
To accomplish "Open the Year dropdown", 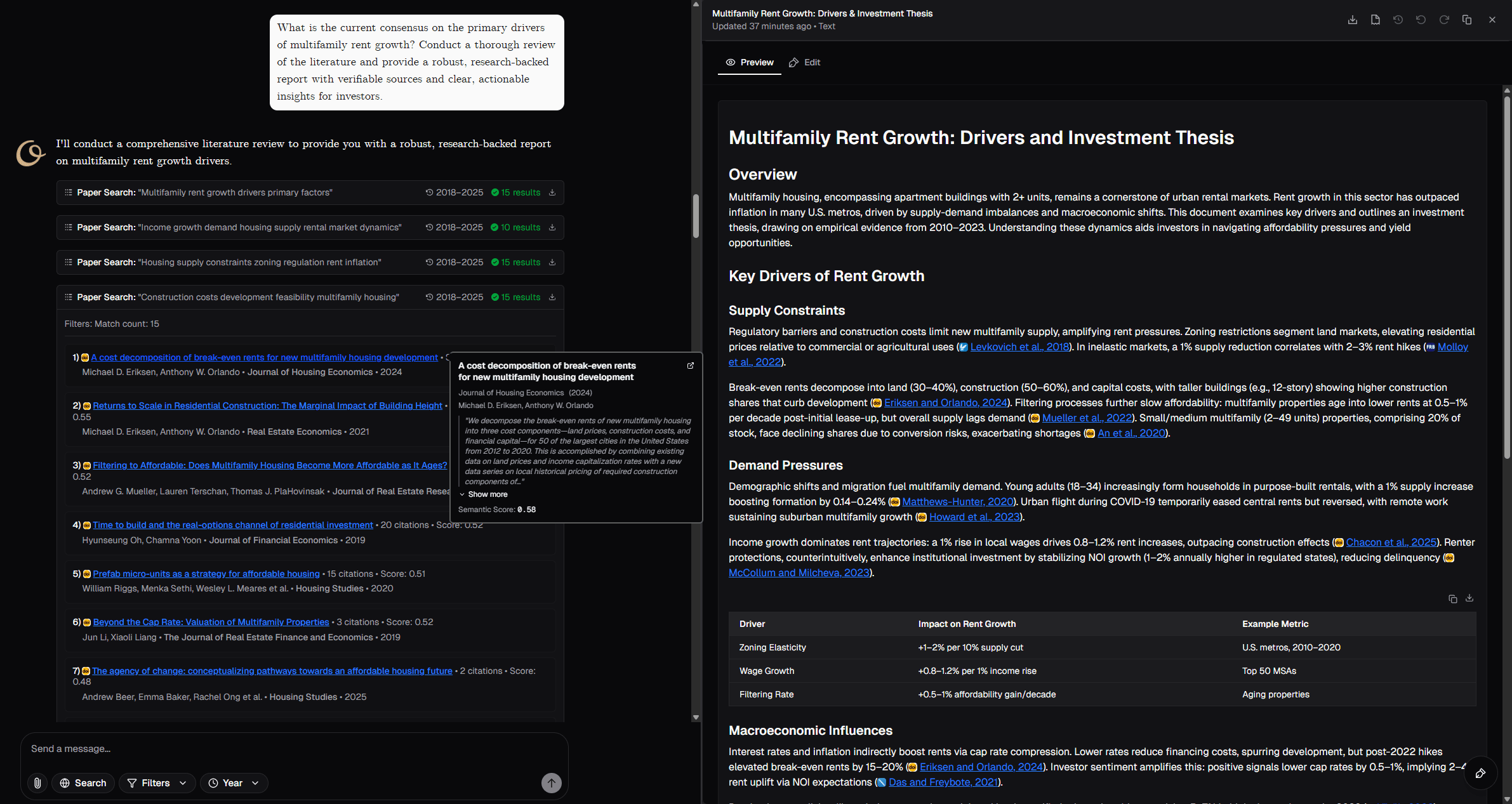I will tap(233, 782).
